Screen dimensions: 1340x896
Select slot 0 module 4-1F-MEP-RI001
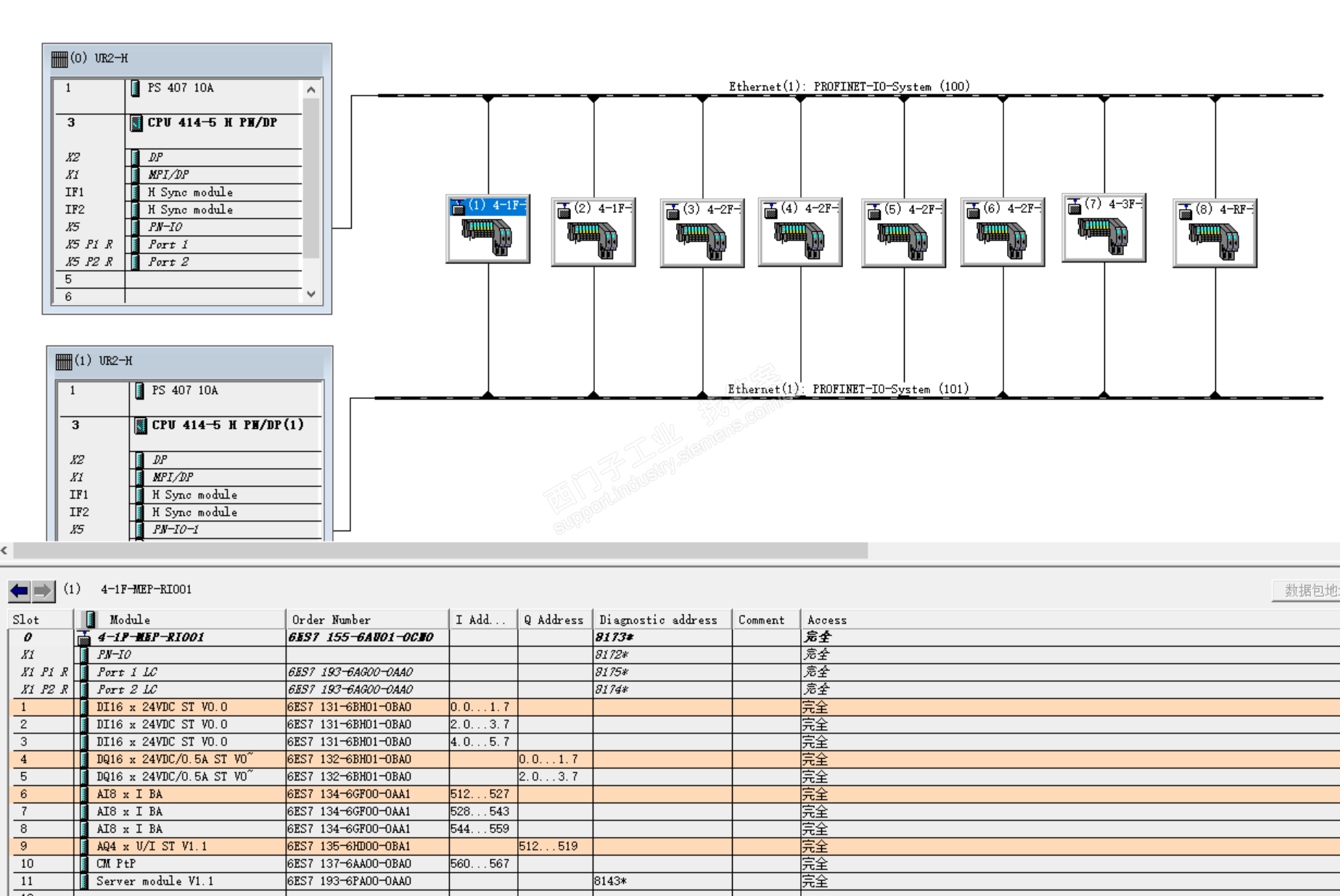(x=151, y=638)
